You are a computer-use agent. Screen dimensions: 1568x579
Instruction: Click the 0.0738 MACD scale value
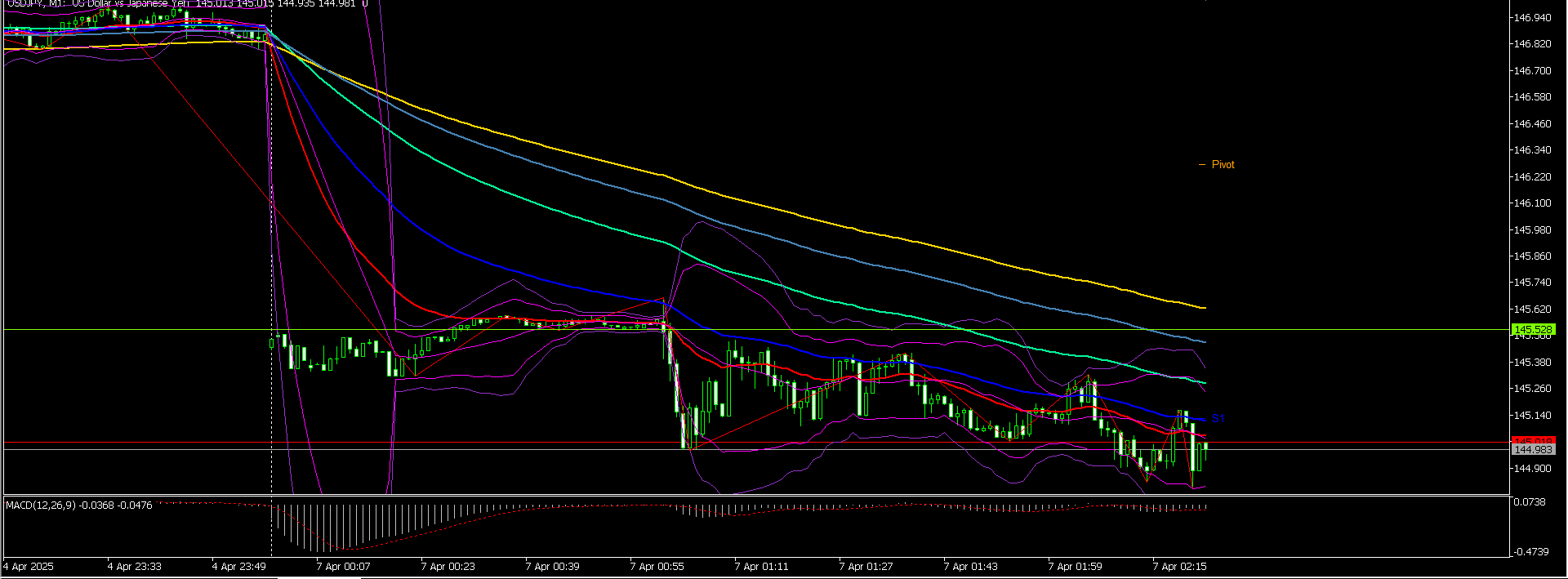pos(1530,502)
